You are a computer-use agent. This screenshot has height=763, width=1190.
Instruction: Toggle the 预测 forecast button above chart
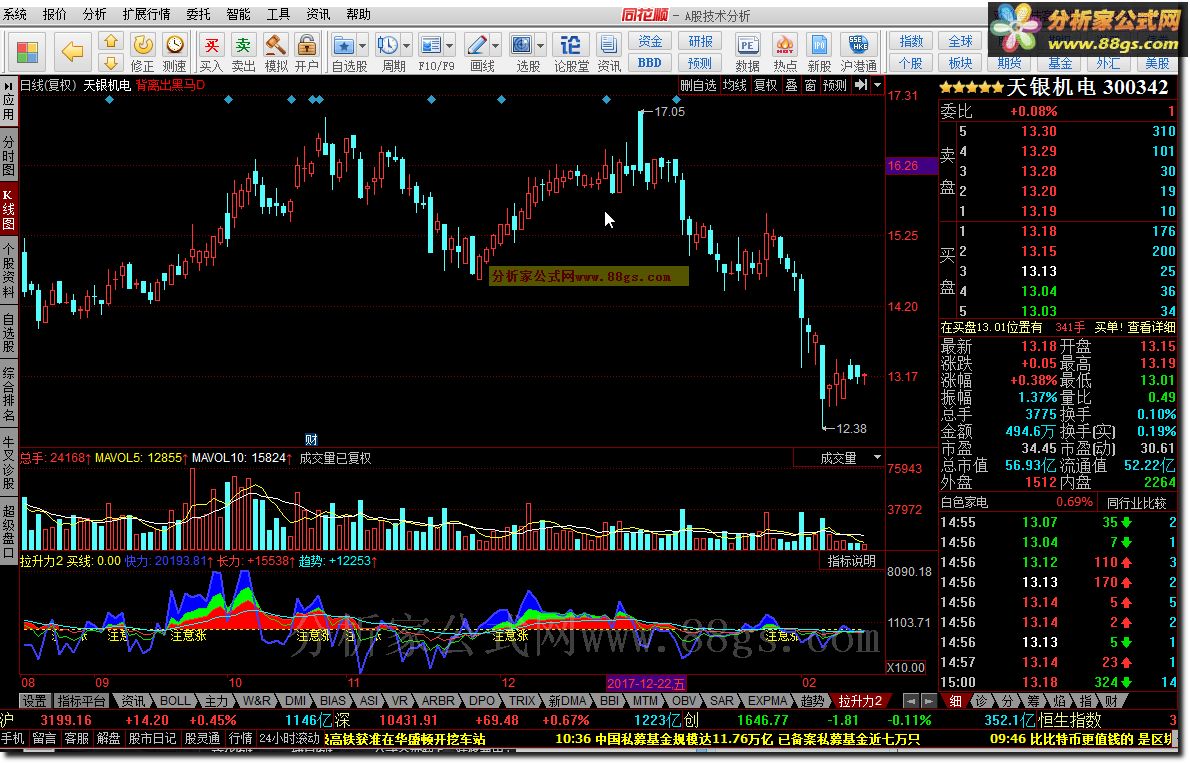click(835, 85)
